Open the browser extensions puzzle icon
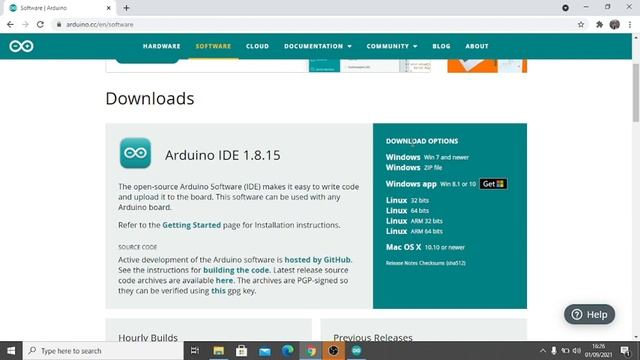Screen dimensions: 640x360 coord(599,24)
